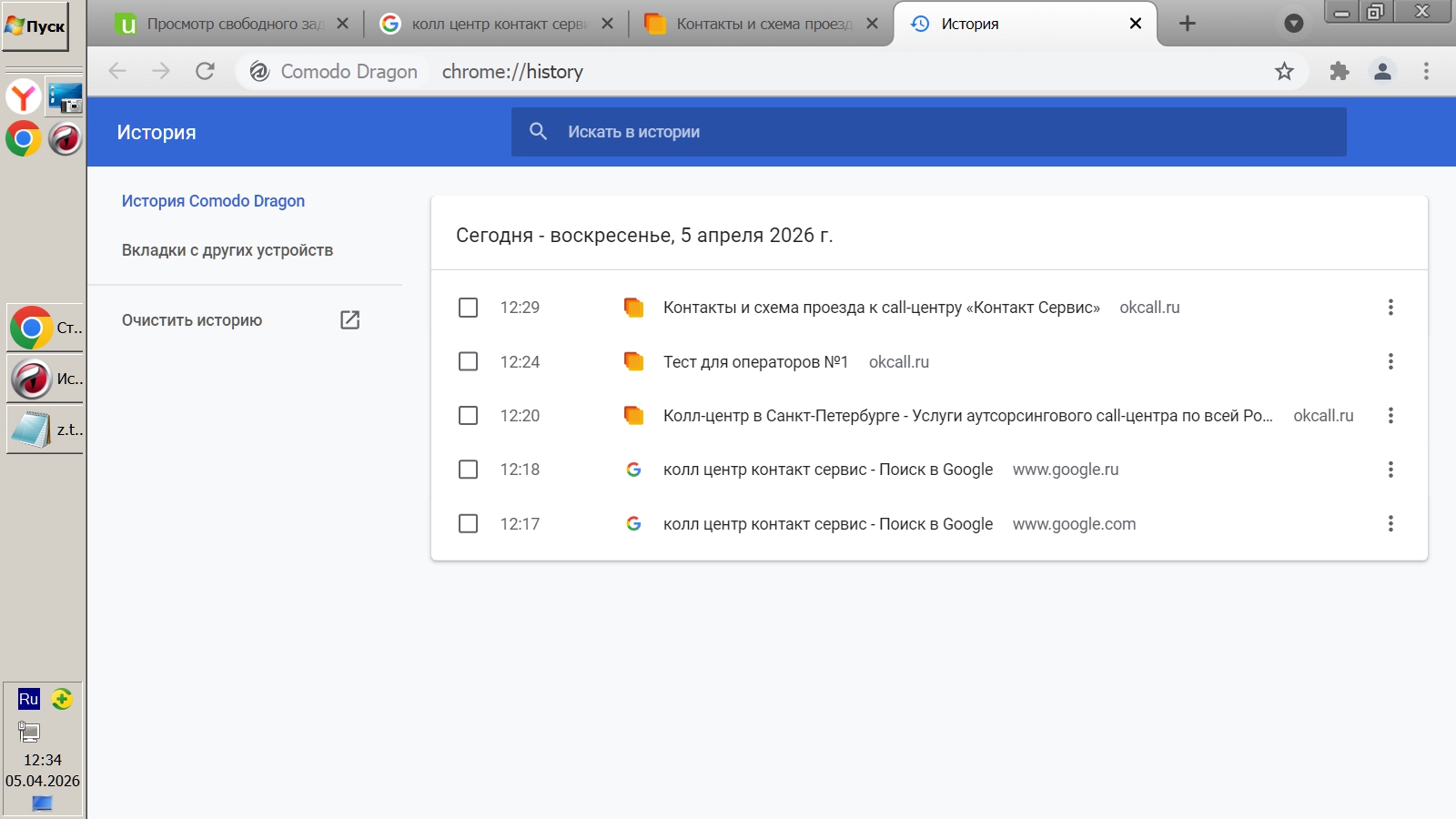The image size is (1456, 819).
Task: Select the 12:24 Тест для операторов checkbox
Action: coord(468,361)
